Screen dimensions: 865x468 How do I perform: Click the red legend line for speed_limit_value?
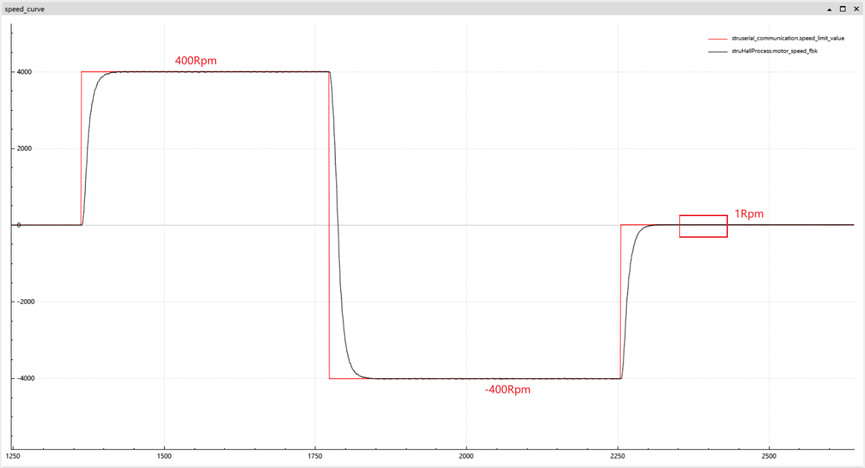coord(718,39)
